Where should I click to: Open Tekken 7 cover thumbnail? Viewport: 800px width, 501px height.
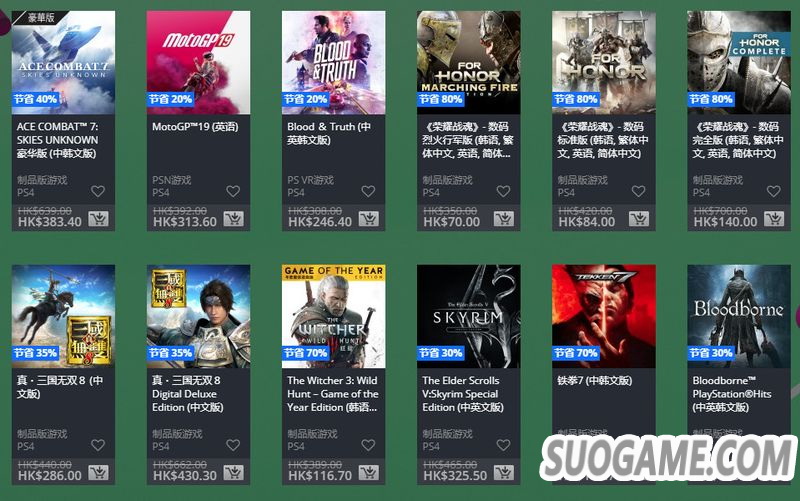click(x=604, y=316)
